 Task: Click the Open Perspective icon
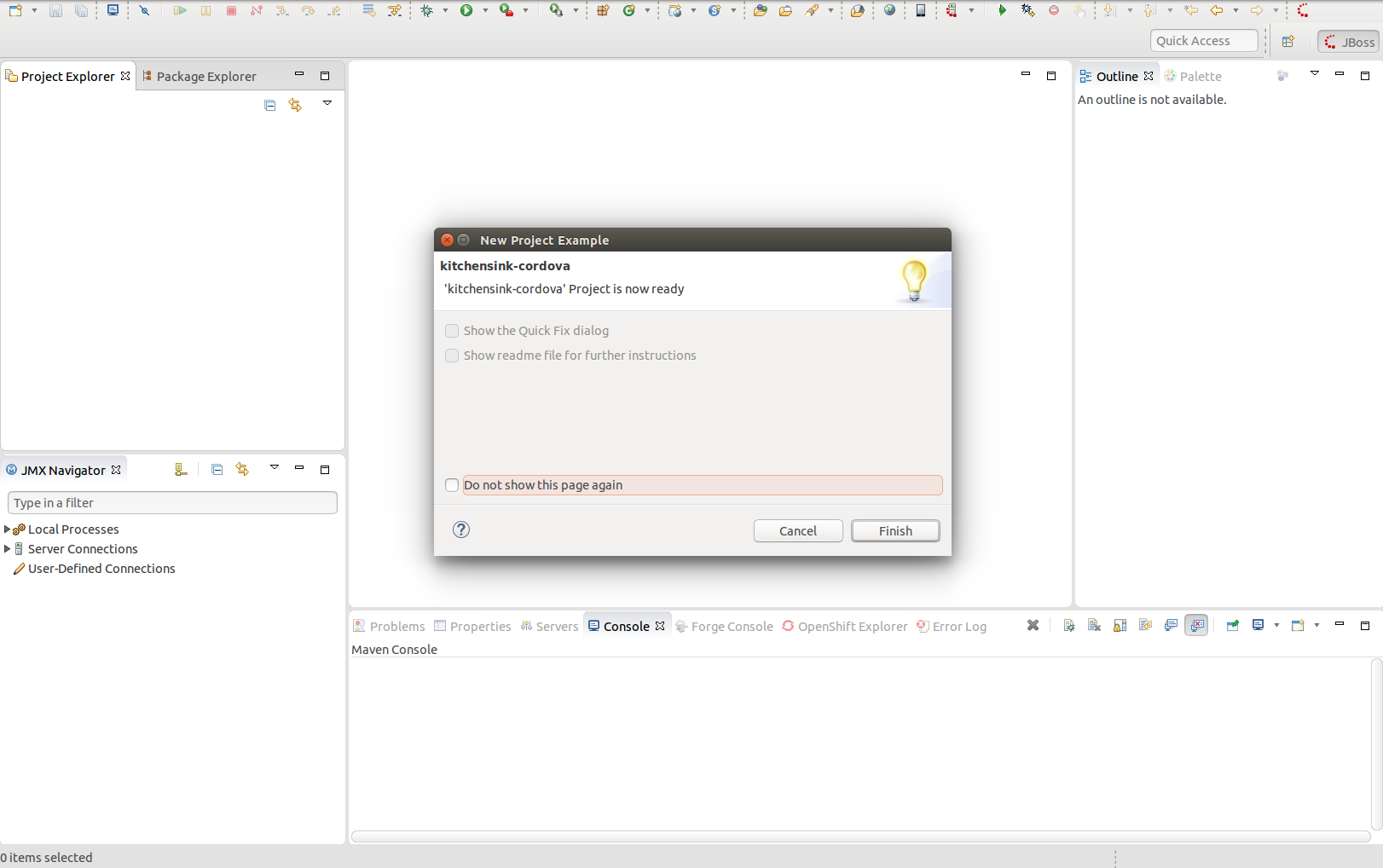[x=1288, y=42]
